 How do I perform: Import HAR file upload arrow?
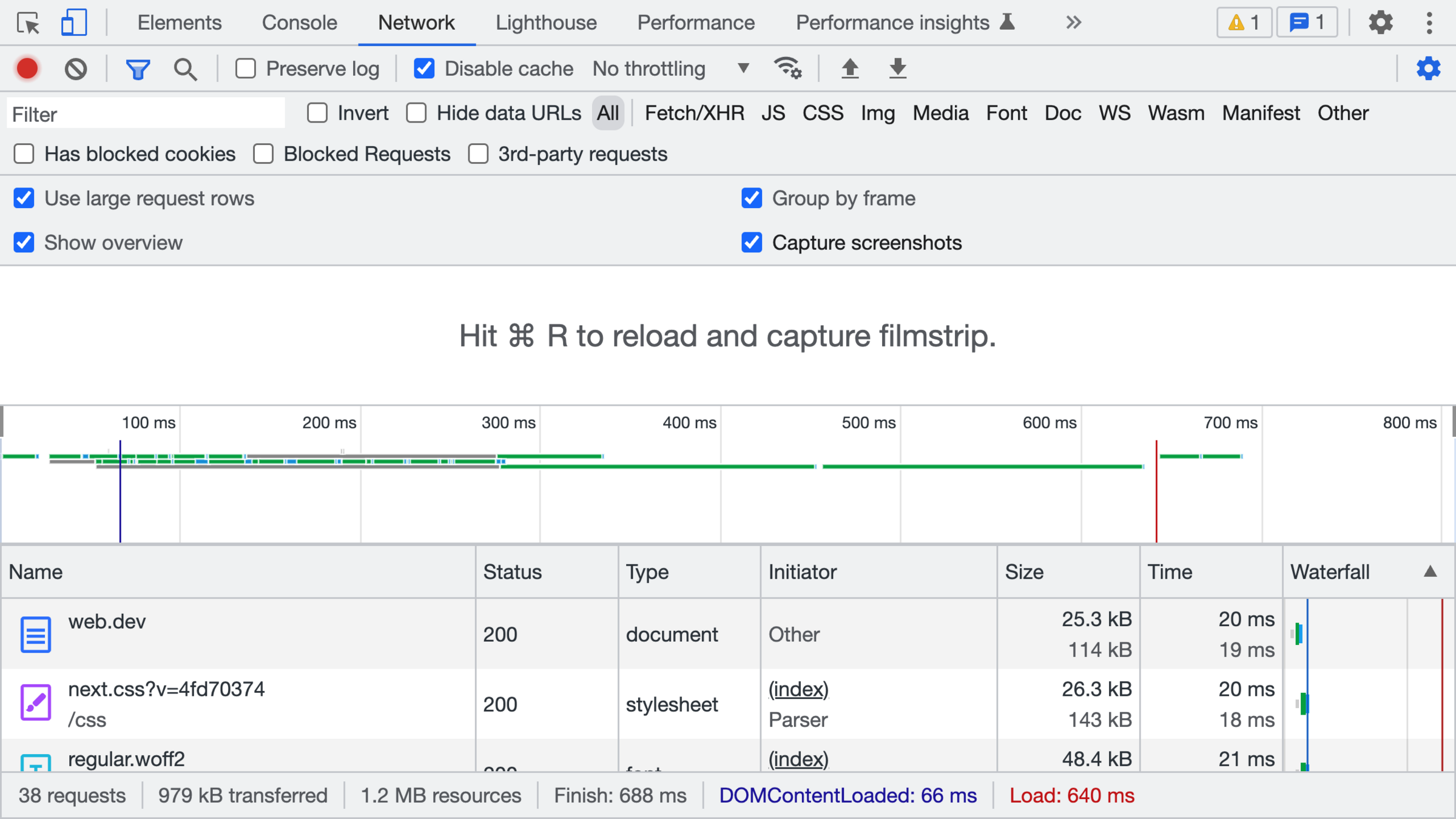[850, 69]
